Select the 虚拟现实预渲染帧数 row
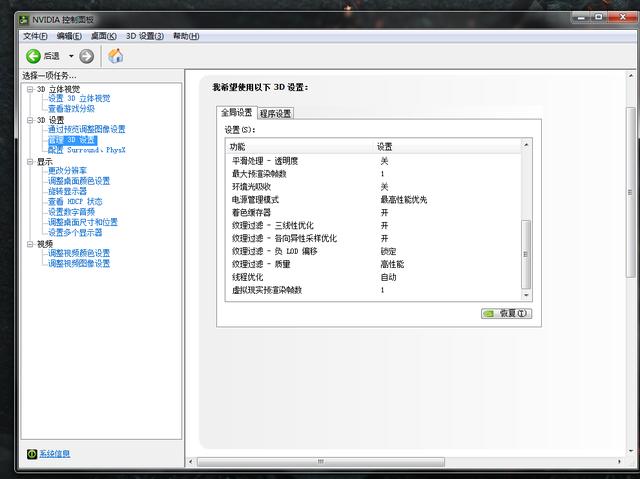Image resolution: width=640 pixels, height=479 pixels. (373, 290)
